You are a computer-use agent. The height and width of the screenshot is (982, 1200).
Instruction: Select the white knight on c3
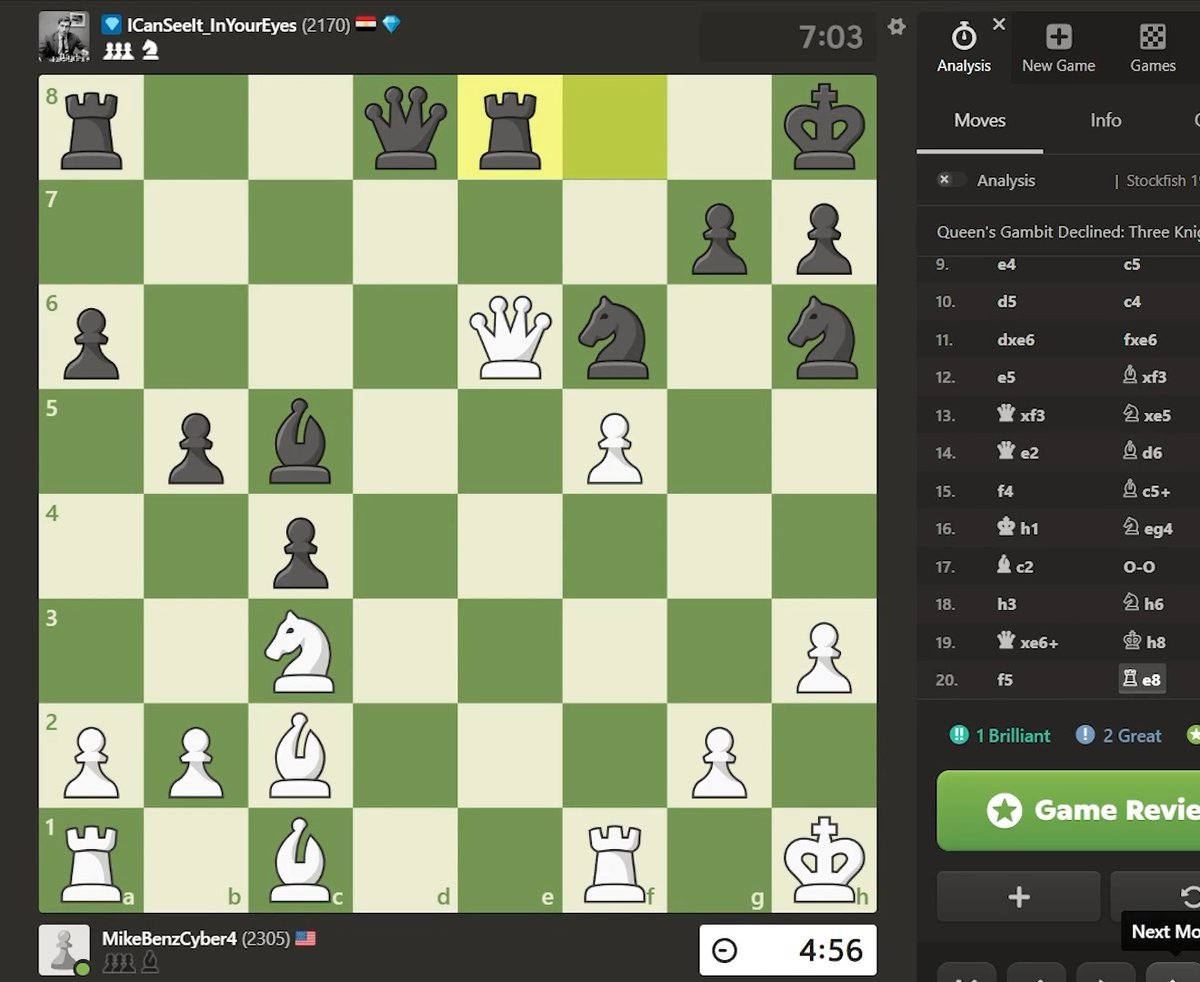coord(300,651)
